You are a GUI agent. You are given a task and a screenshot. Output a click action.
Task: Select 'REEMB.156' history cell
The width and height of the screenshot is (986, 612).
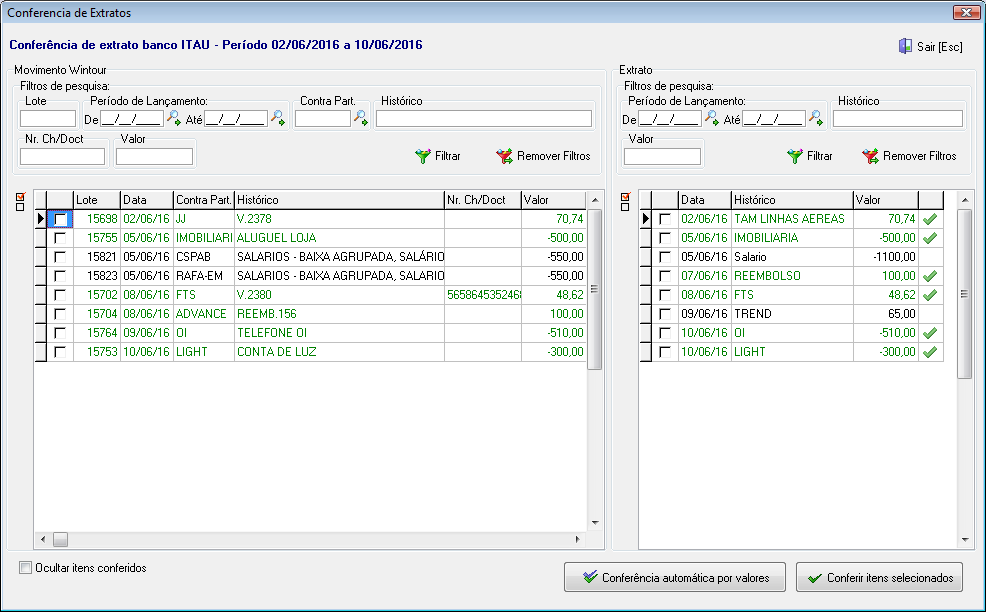pyautogui.click(x=339, y=313)
